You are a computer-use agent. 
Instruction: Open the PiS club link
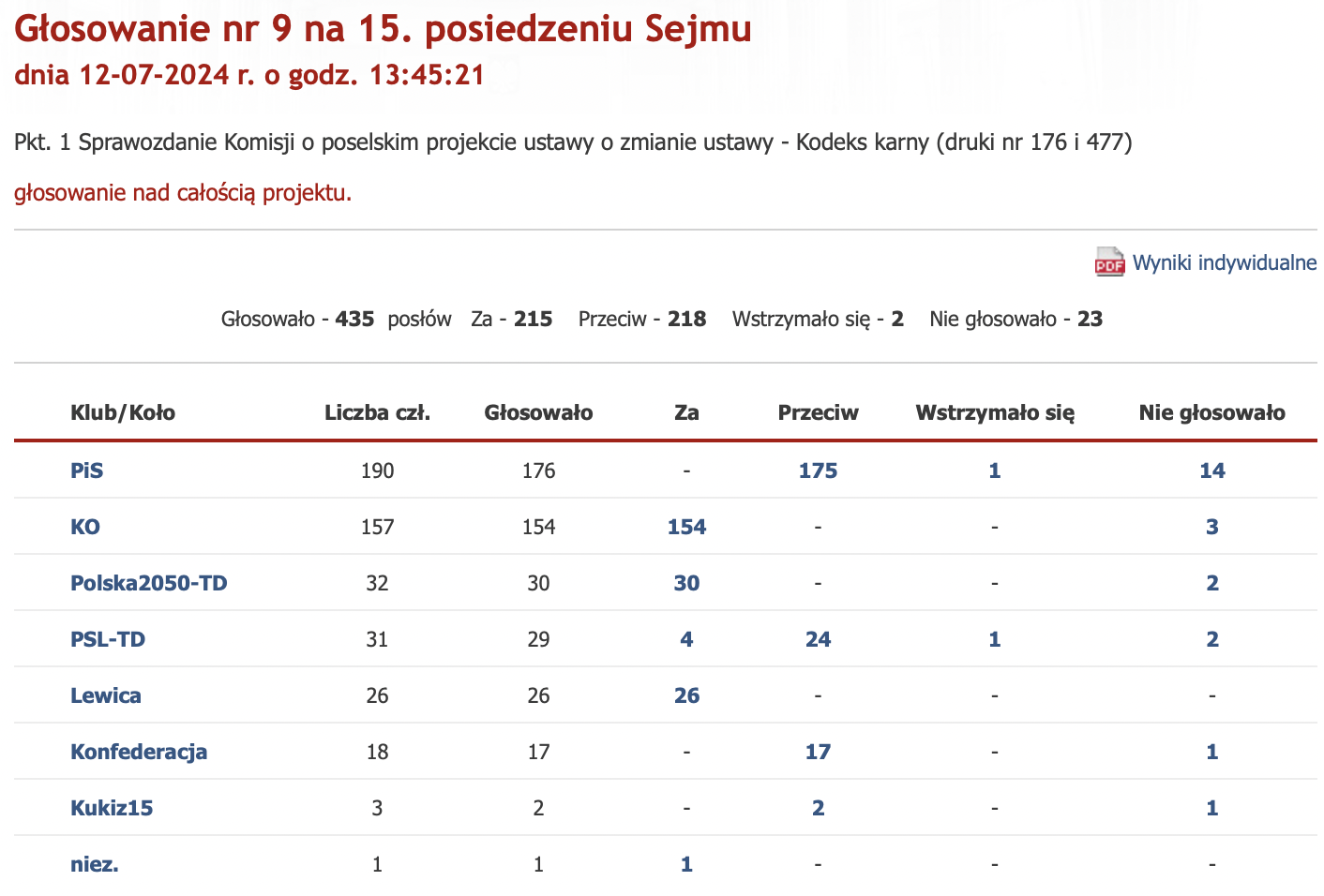coord(87,470)
